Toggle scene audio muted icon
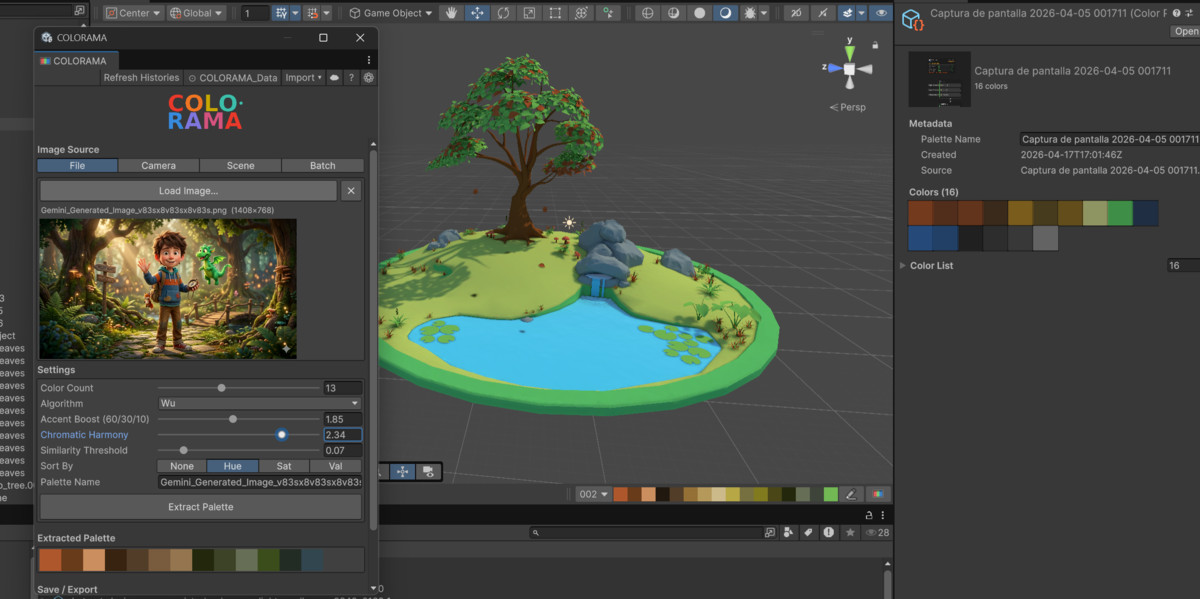The image size is (1200, 599). point(796,13)
